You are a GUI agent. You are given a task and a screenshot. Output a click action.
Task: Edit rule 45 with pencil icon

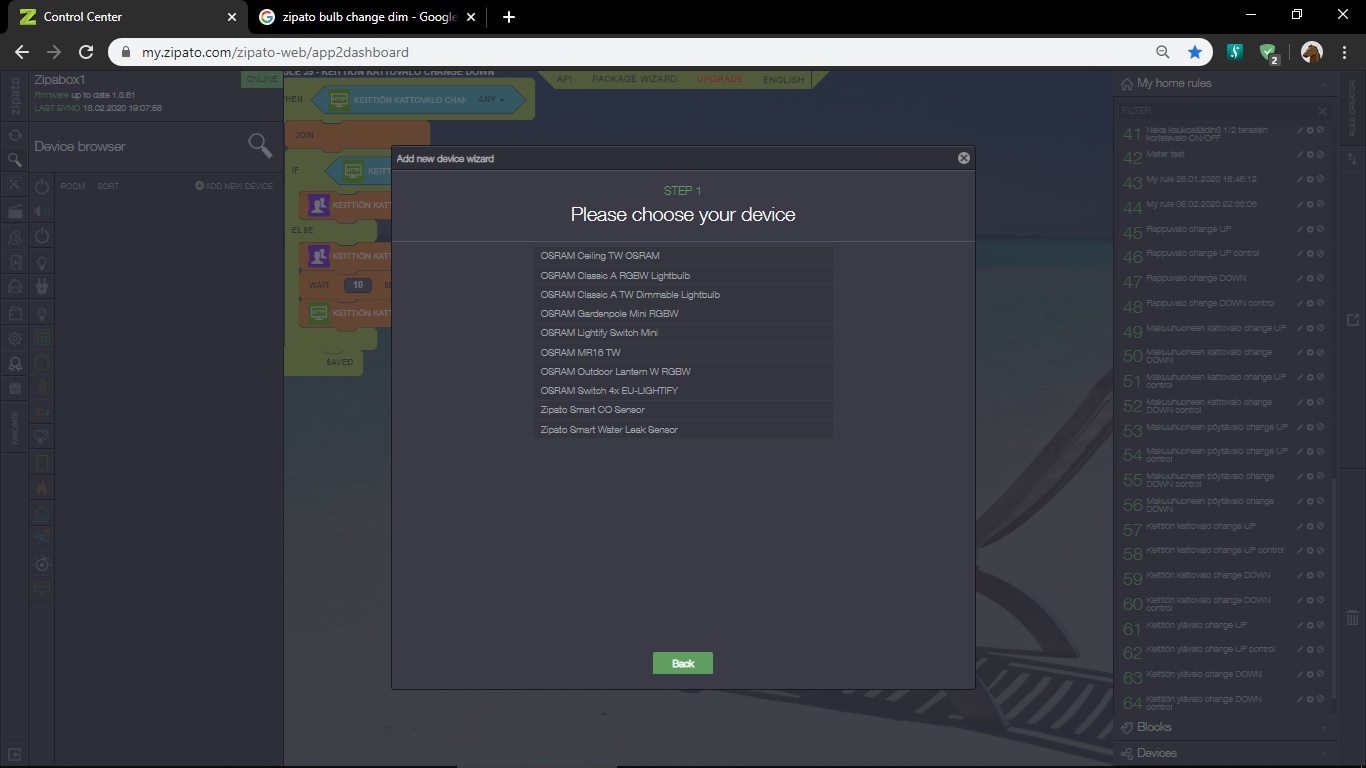(x=1300, y=229)
